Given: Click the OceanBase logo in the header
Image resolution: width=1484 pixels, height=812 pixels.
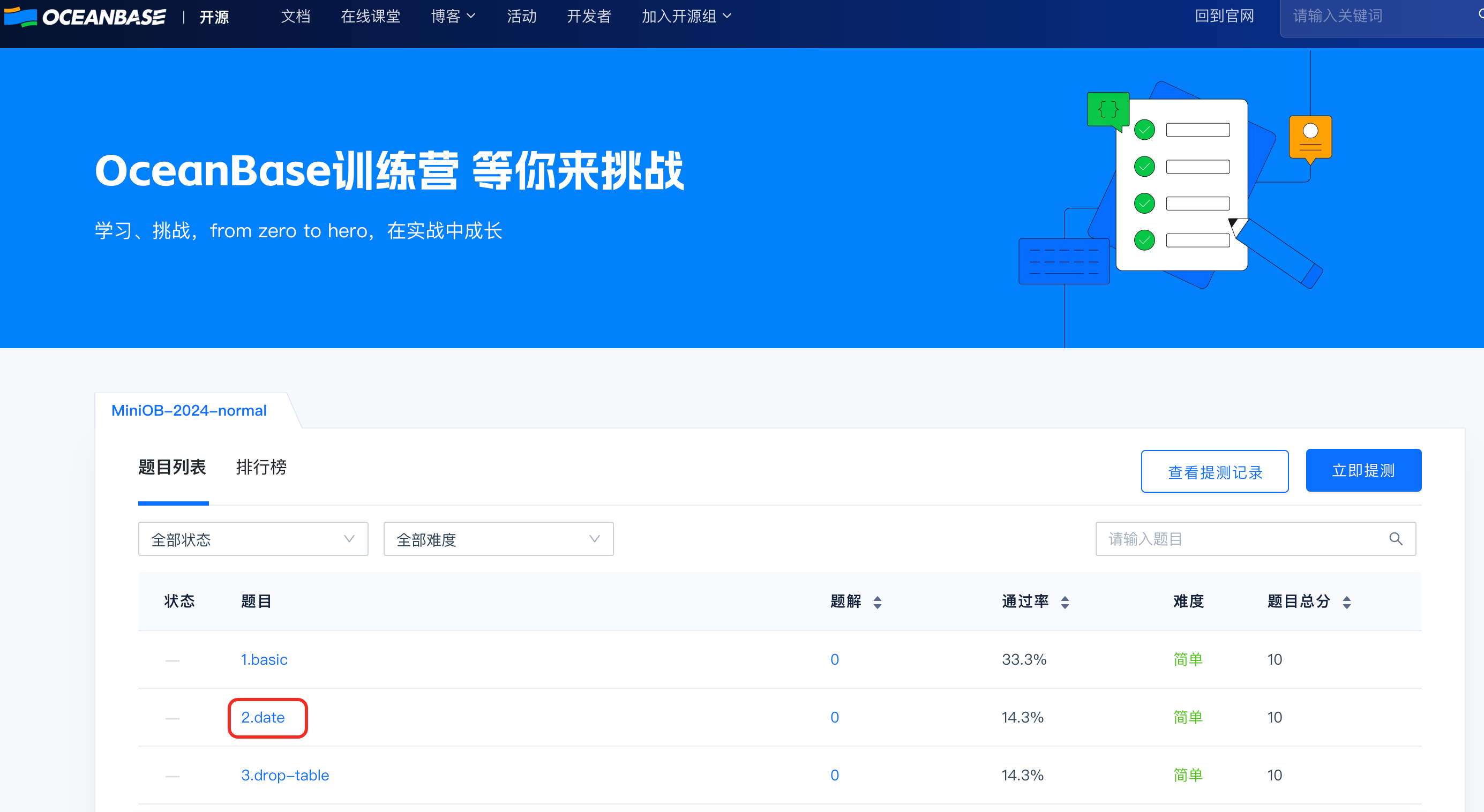Looking at the screenshot, I should 84,17.
